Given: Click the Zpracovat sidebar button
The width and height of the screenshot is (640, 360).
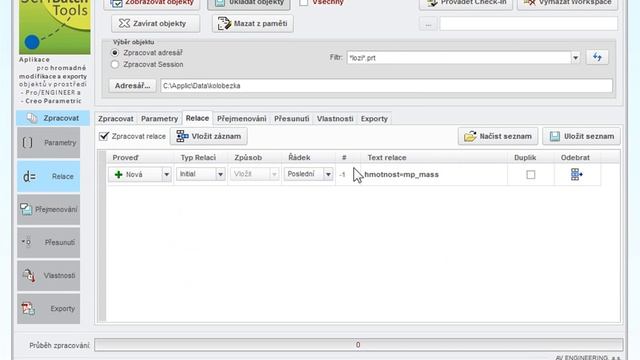Looking at the screenshot, I should coord(53,118).
